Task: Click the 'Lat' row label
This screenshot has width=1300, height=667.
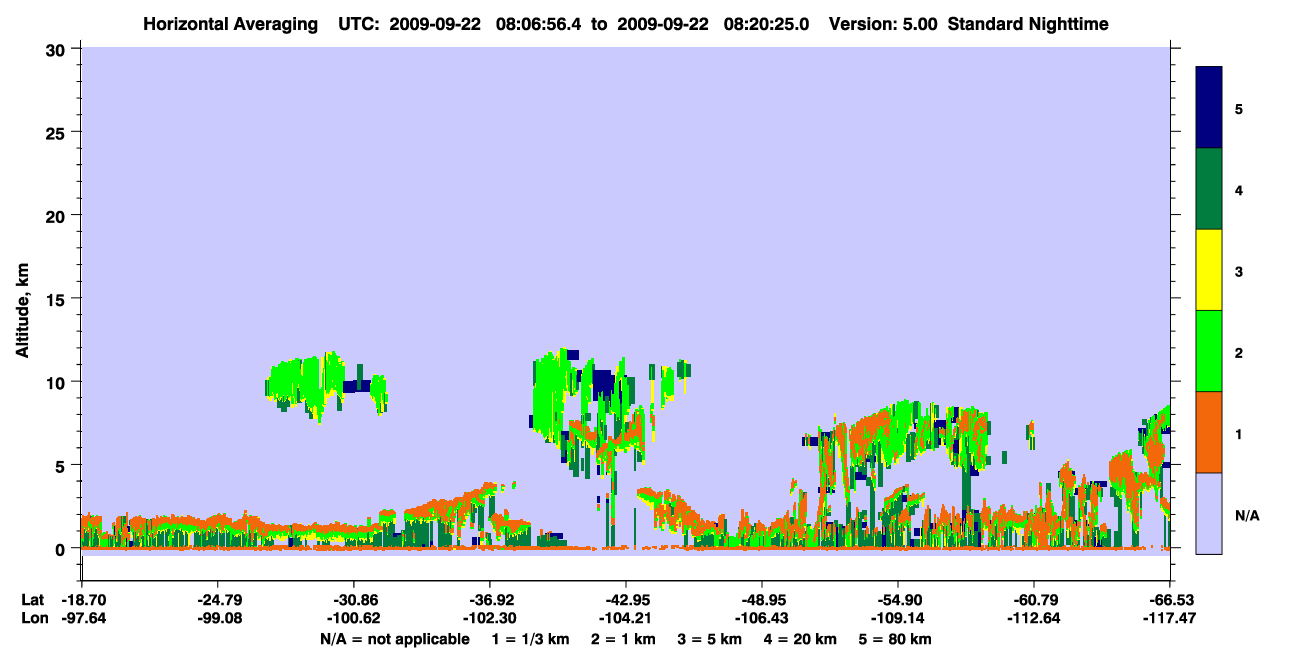Action: coord(32,600)
